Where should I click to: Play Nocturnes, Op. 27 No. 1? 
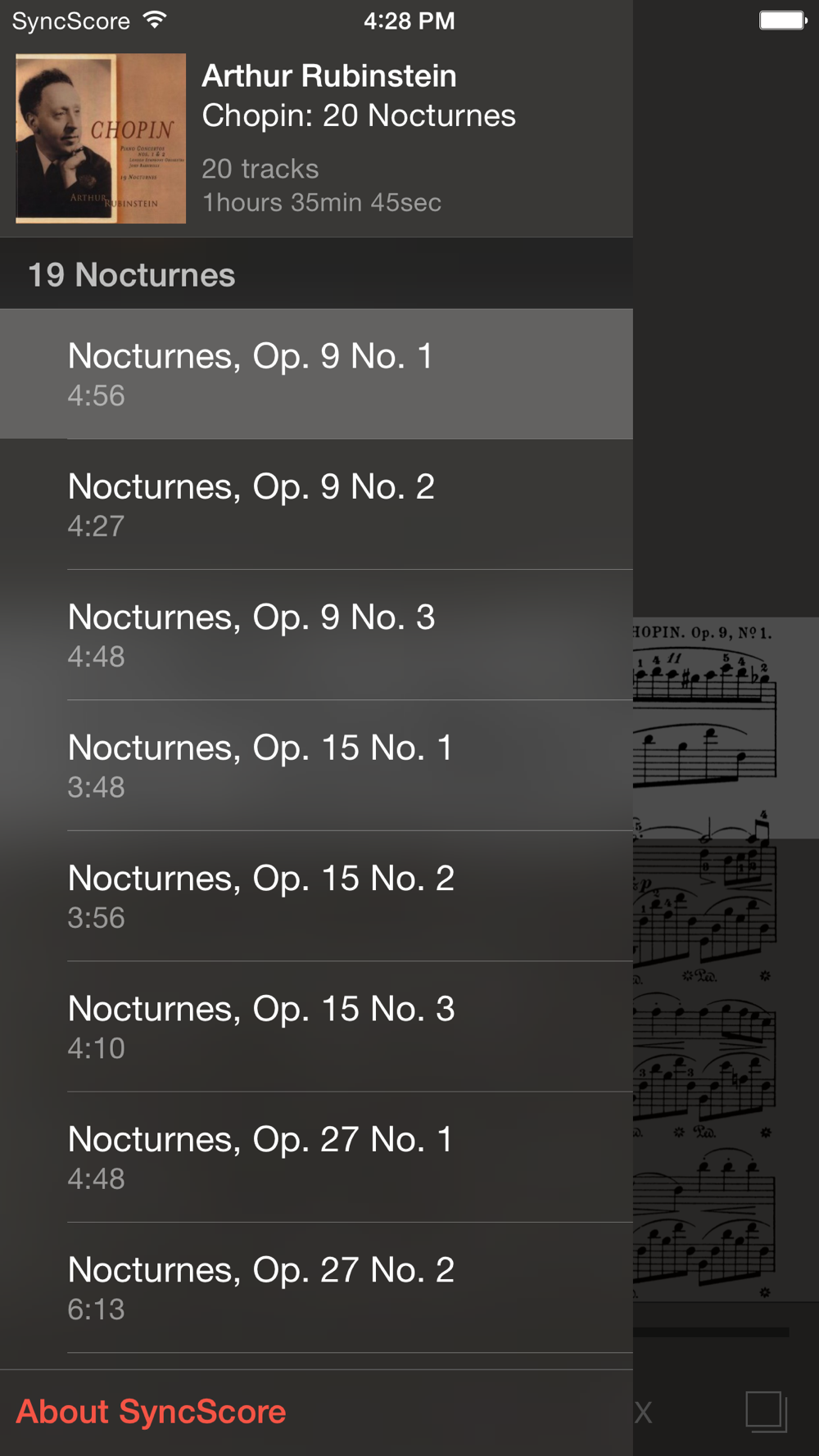(x=316, y=1157)
